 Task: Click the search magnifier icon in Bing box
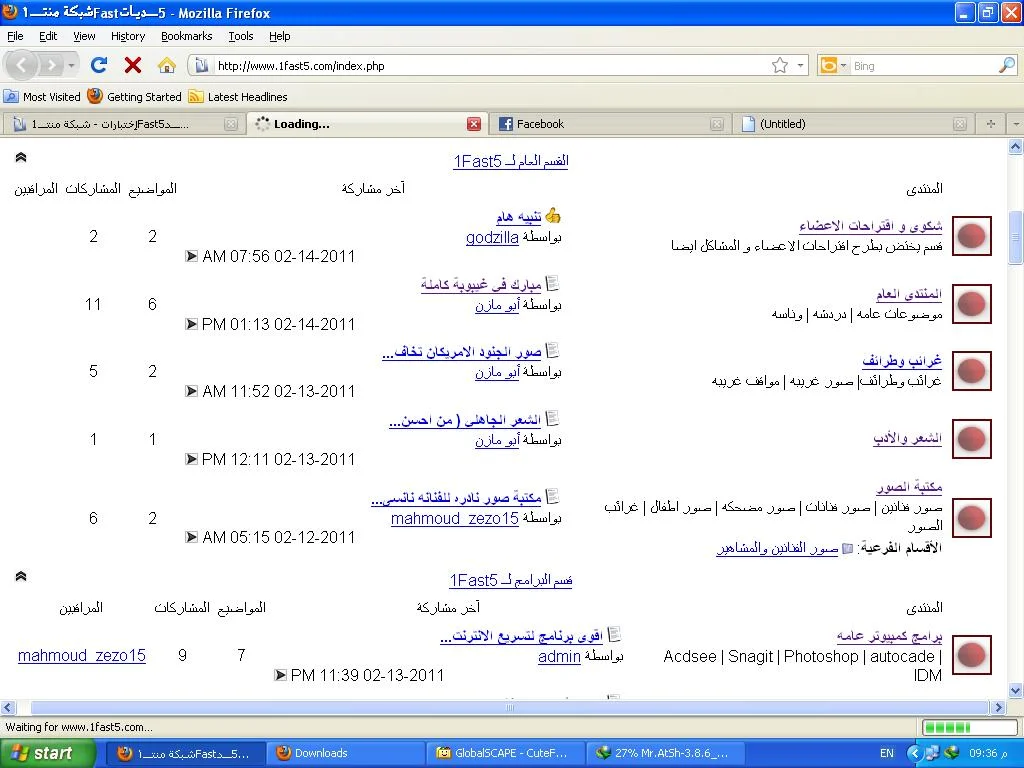pos(1006,65)
